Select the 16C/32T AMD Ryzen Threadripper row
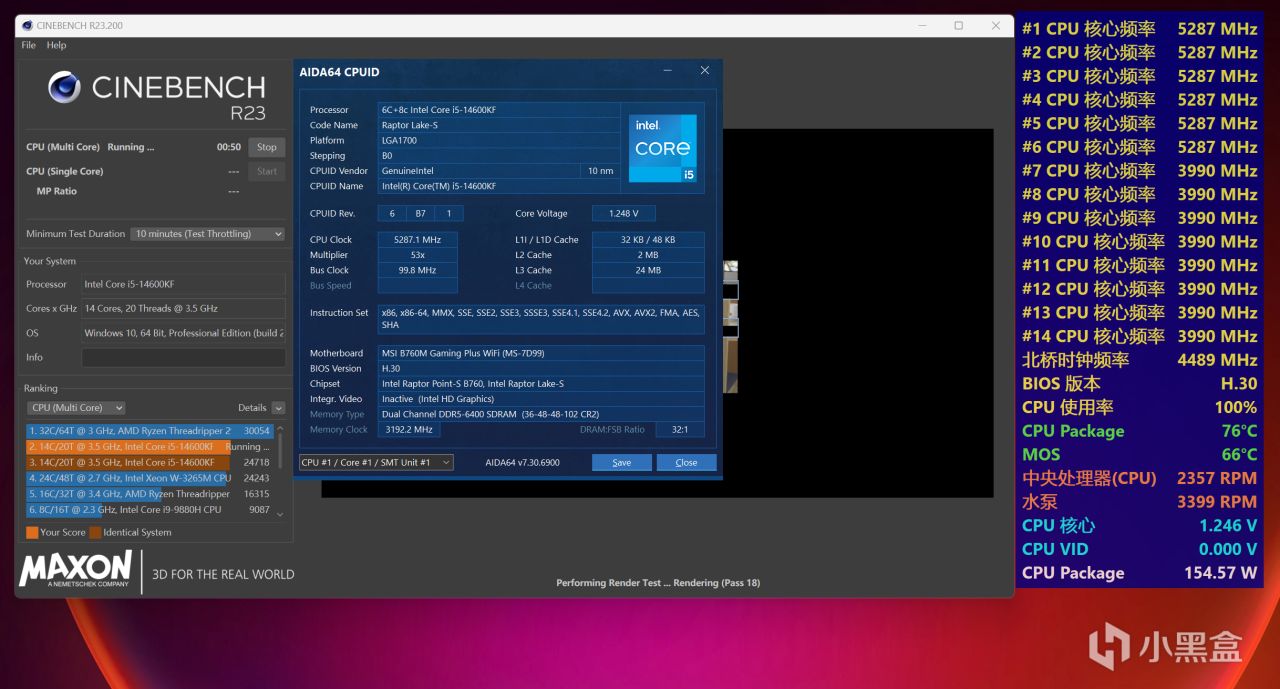1280x689 pixels. 150,494
